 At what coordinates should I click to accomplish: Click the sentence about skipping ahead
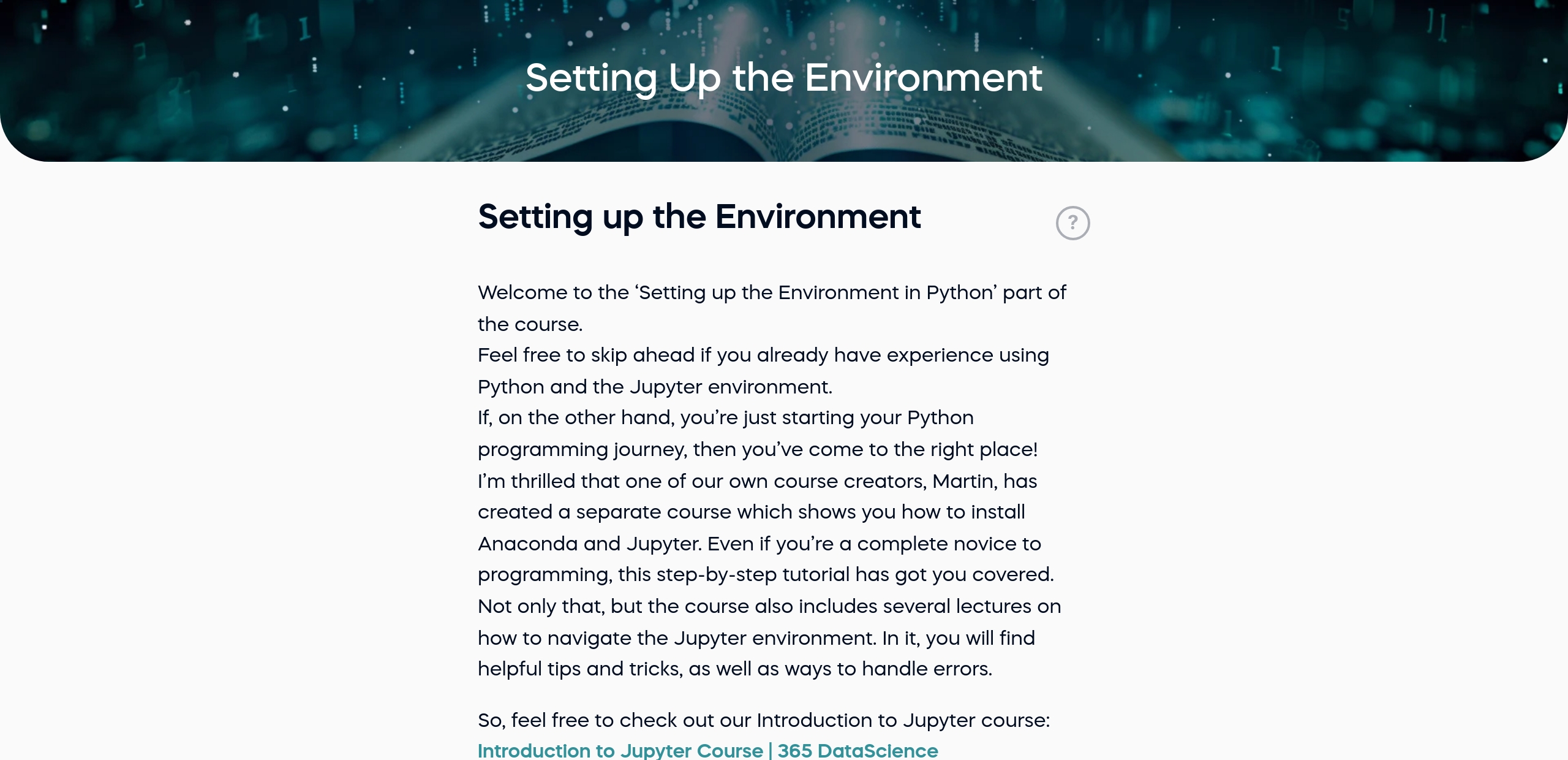pyautogui.click(x=763, y=355)
